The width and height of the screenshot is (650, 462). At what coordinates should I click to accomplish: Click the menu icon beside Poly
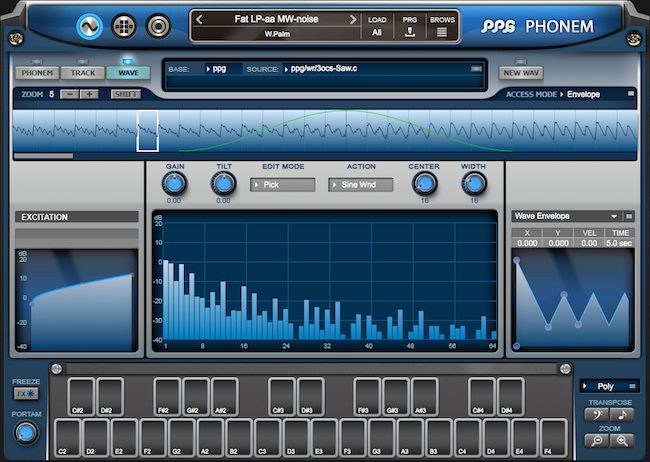633,386
